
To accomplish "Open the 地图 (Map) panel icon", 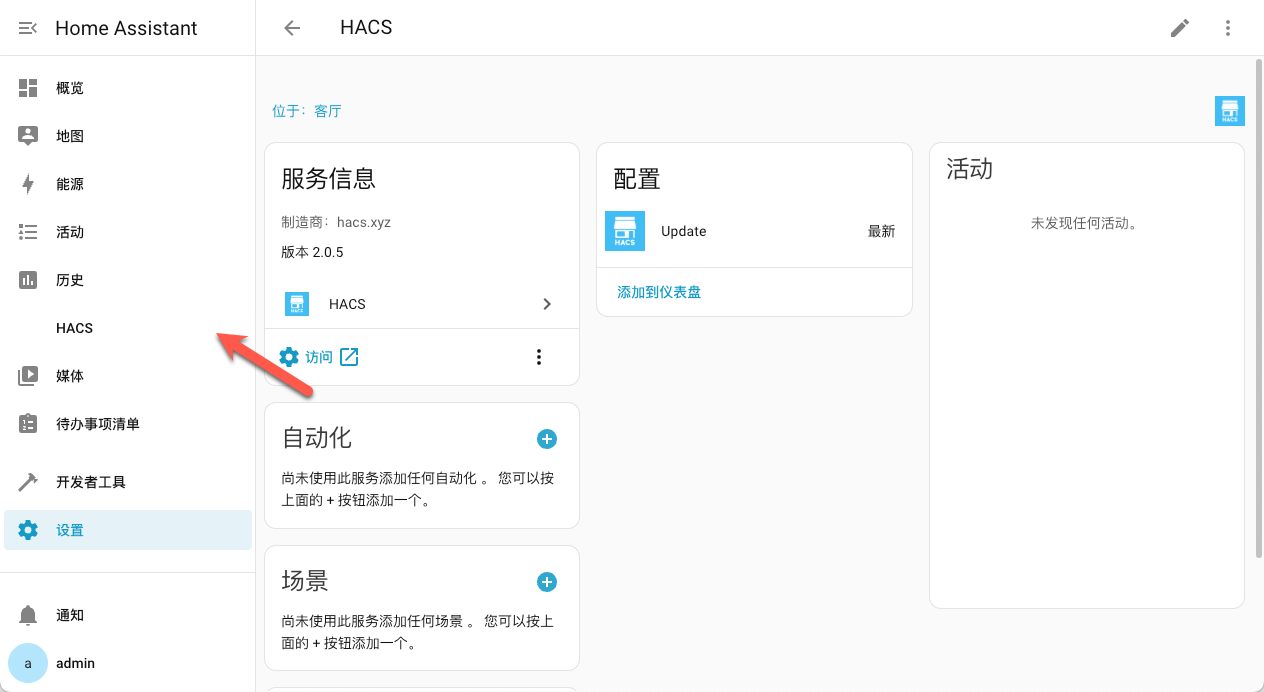I will 28,136.
